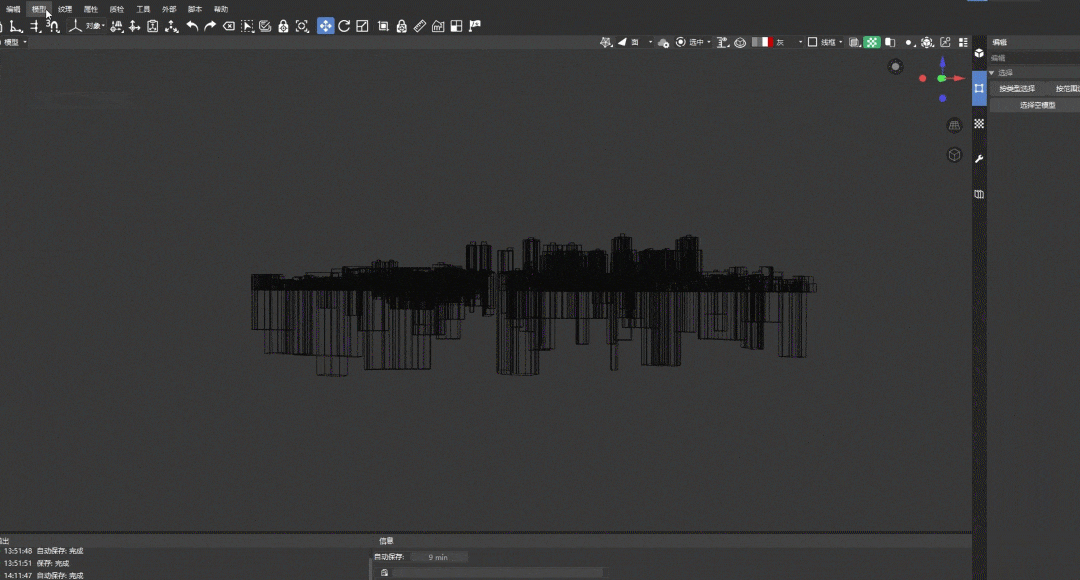1080x580 pixels.
Task: Toggle the lock selection icon
Action: click(x=283, y=26)
